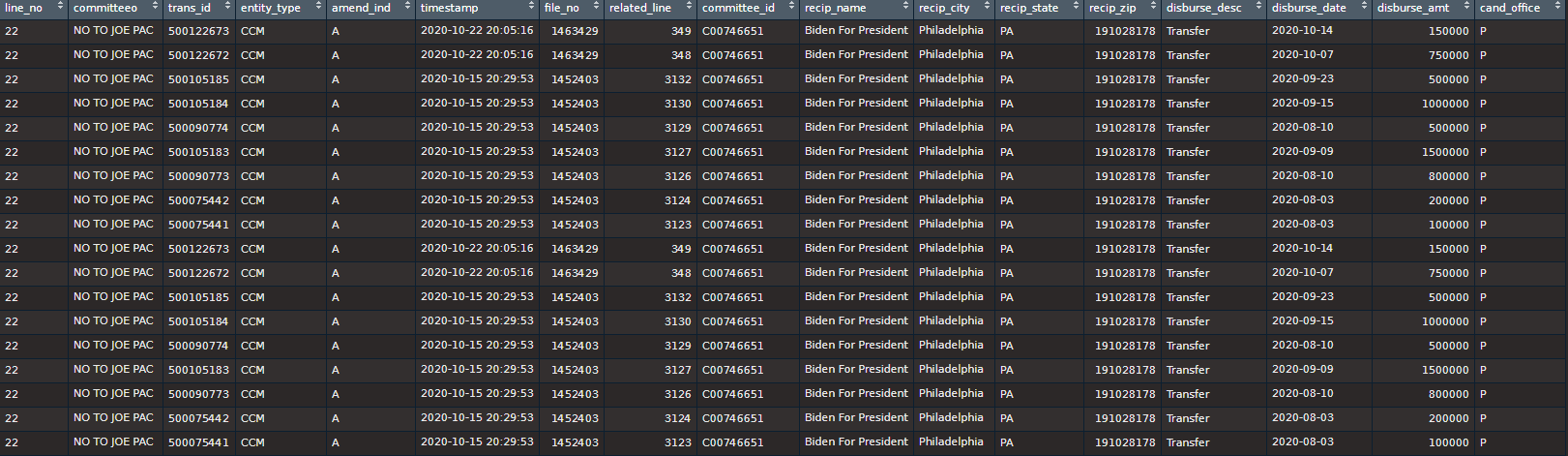
Task: Sort the recip_state column with arrows
Action: pos(1077,7)
